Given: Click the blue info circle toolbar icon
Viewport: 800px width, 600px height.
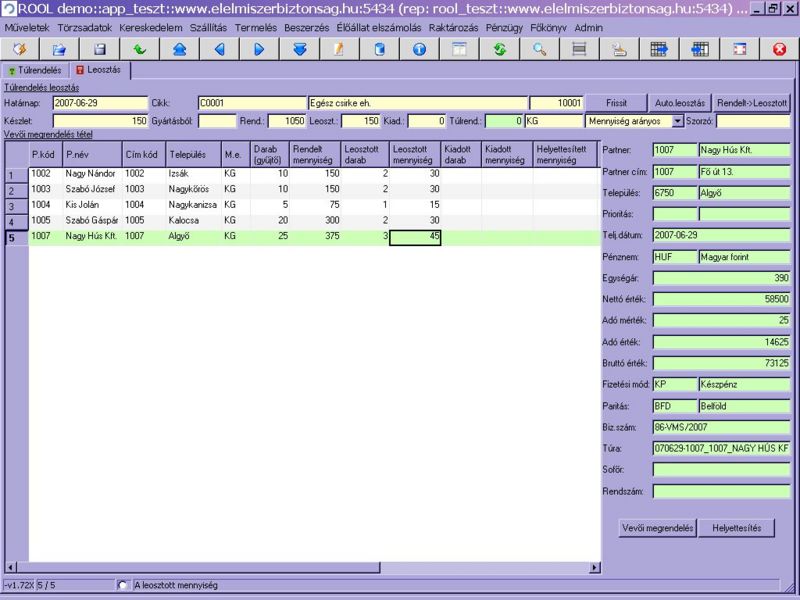Looking at the screenshot, I should pyautogui.click(x=419, y=48).
